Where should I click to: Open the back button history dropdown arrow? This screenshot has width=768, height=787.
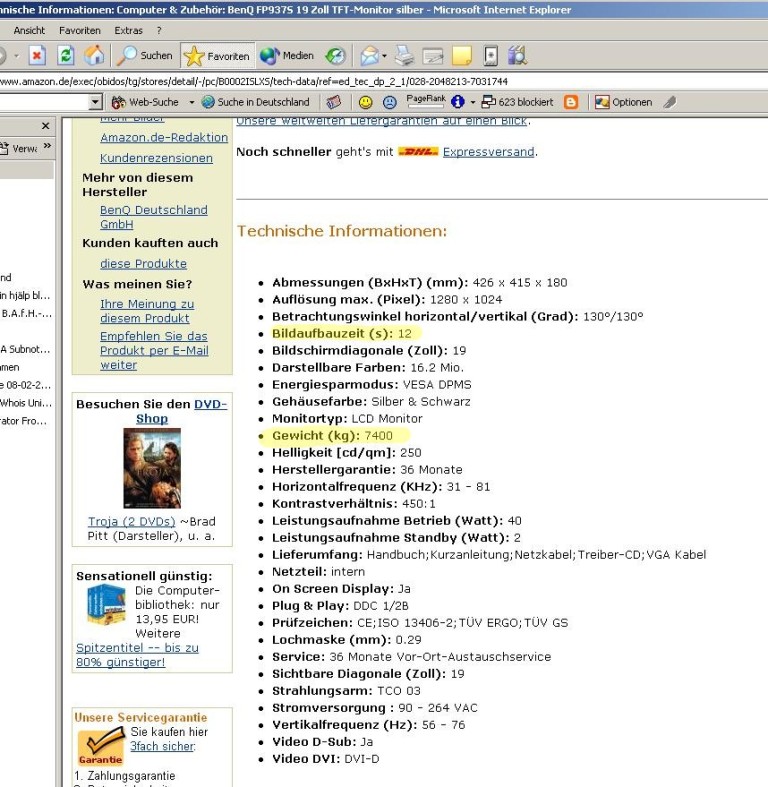(x=16, y=56)
